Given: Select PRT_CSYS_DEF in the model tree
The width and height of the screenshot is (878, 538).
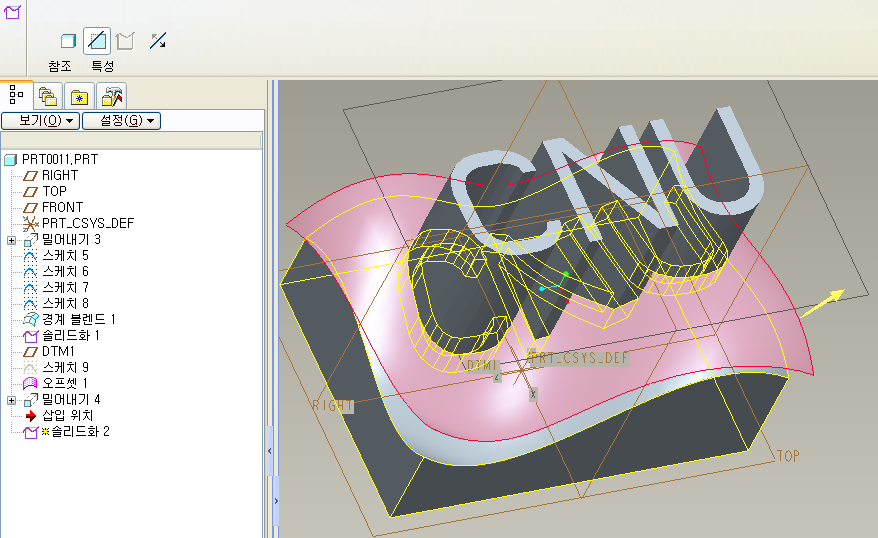Looking at the screenshot, I should click(x=87, y=223).
